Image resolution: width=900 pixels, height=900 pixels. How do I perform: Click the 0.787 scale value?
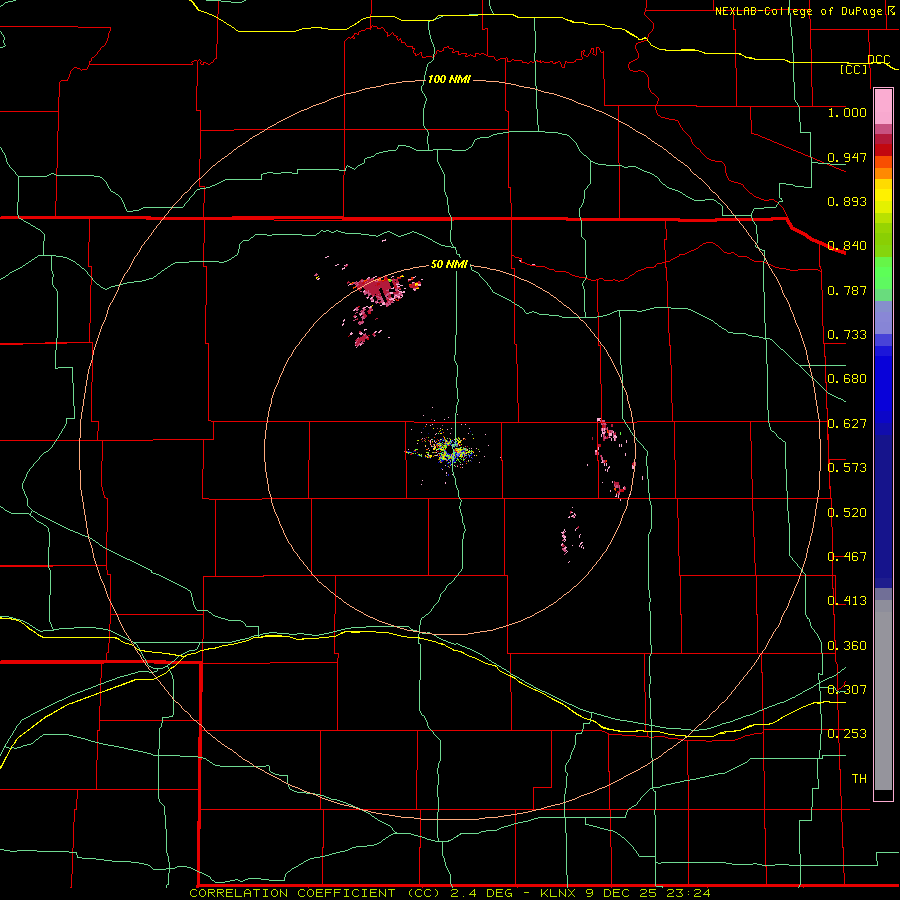pos(847,290)
